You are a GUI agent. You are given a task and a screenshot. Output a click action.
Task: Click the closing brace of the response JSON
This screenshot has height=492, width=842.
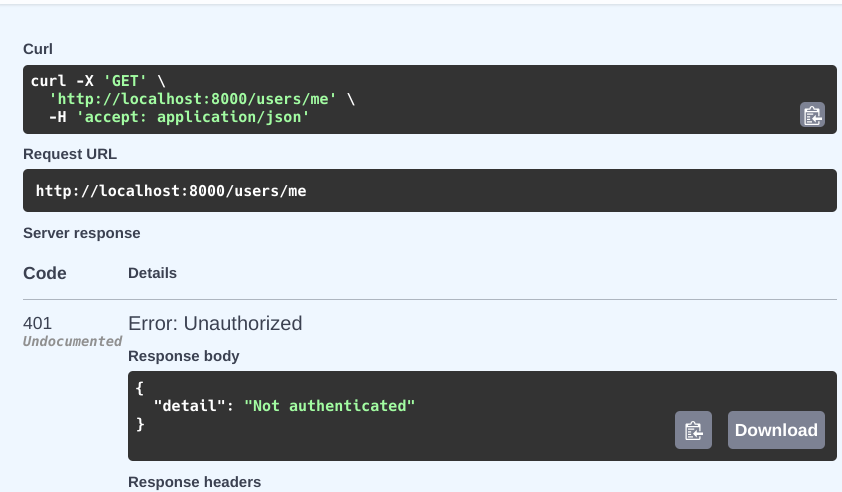pos(141,424)
